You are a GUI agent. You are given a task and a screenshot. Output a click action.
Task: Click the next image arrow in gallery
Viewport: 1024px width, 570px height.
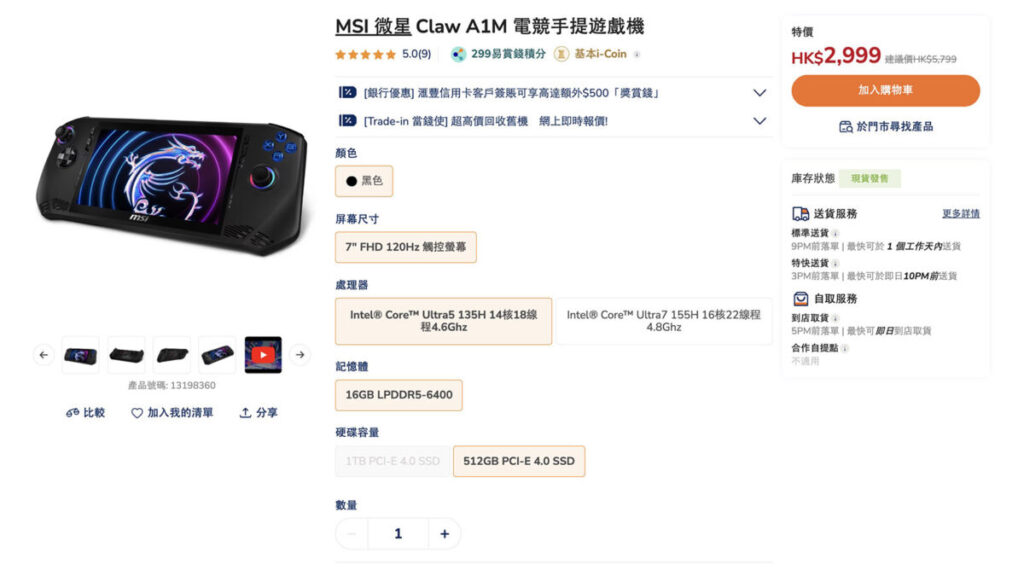click(300, 355)
